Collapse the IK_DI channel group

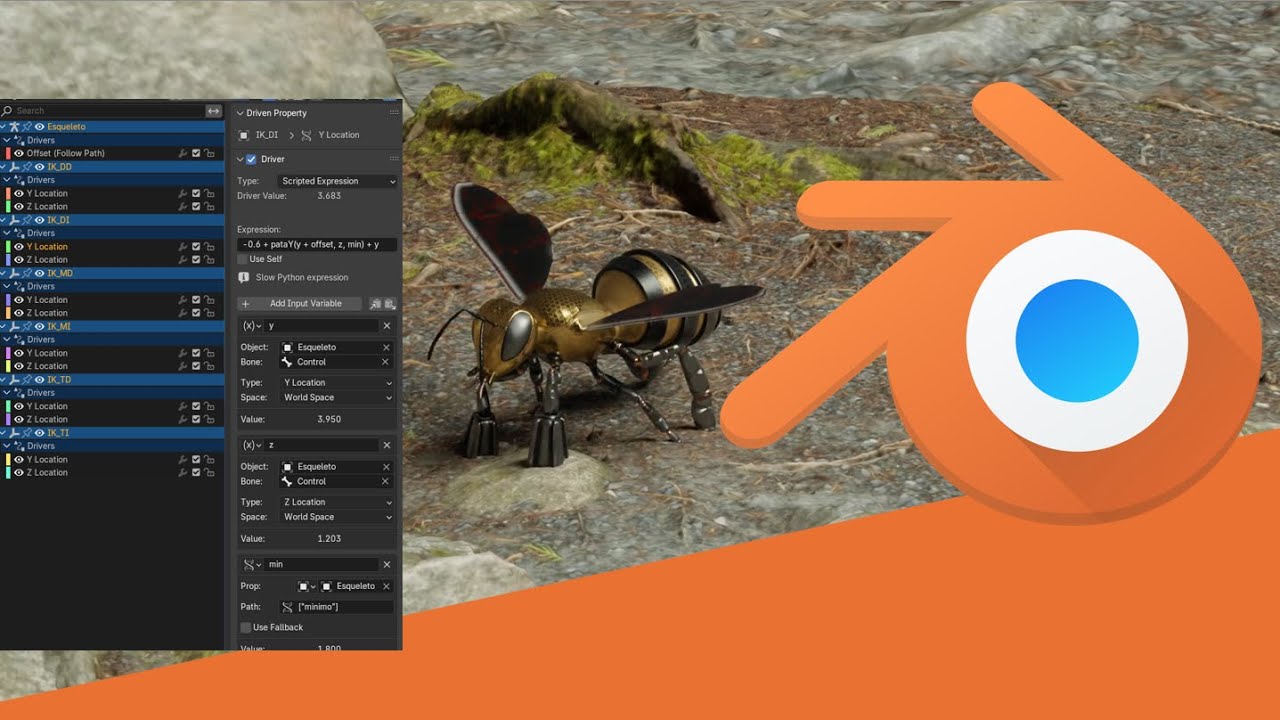(4, 220)
